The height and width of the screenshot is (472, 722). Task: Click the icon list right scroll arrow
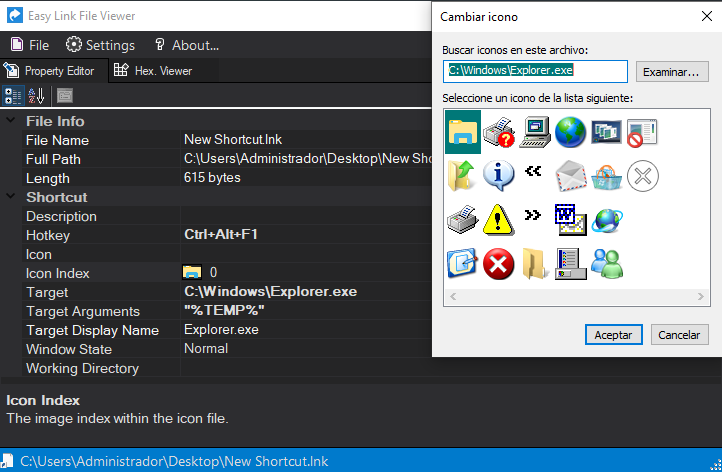coord(700,296)
